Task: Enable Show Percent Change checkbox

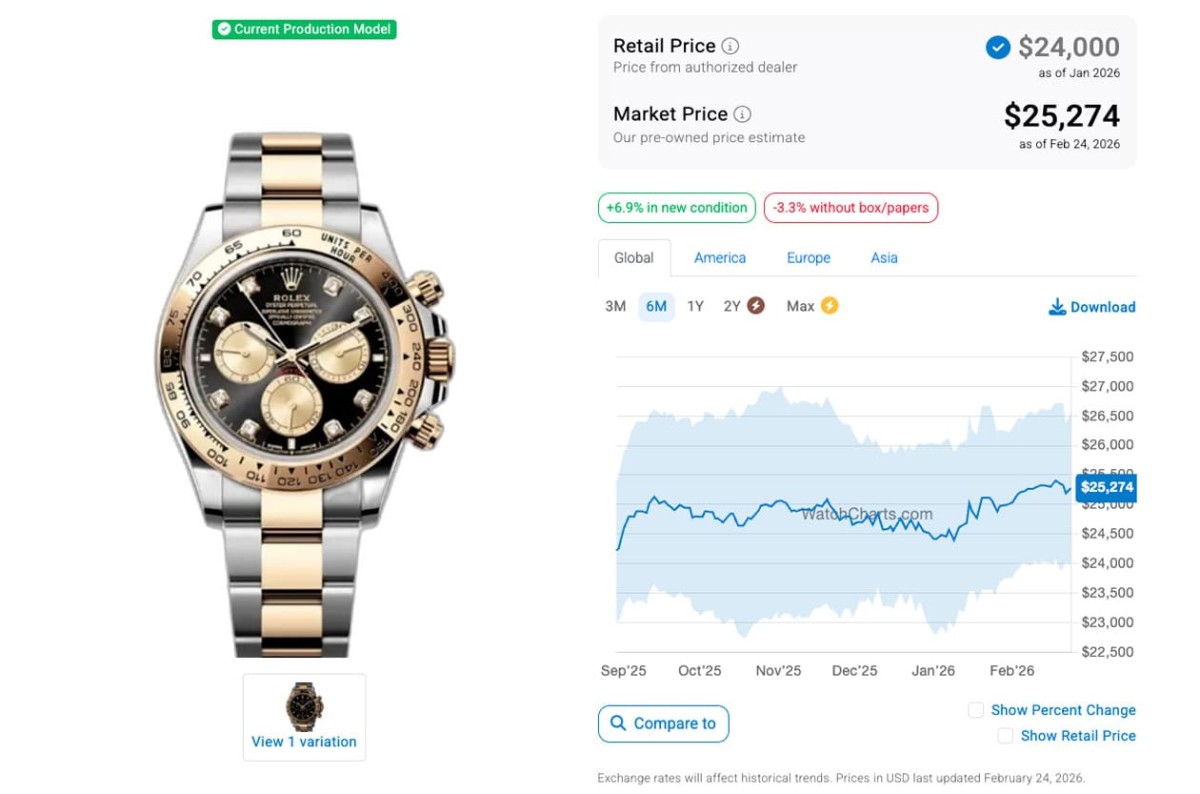Action: click(x=976, y=710)
